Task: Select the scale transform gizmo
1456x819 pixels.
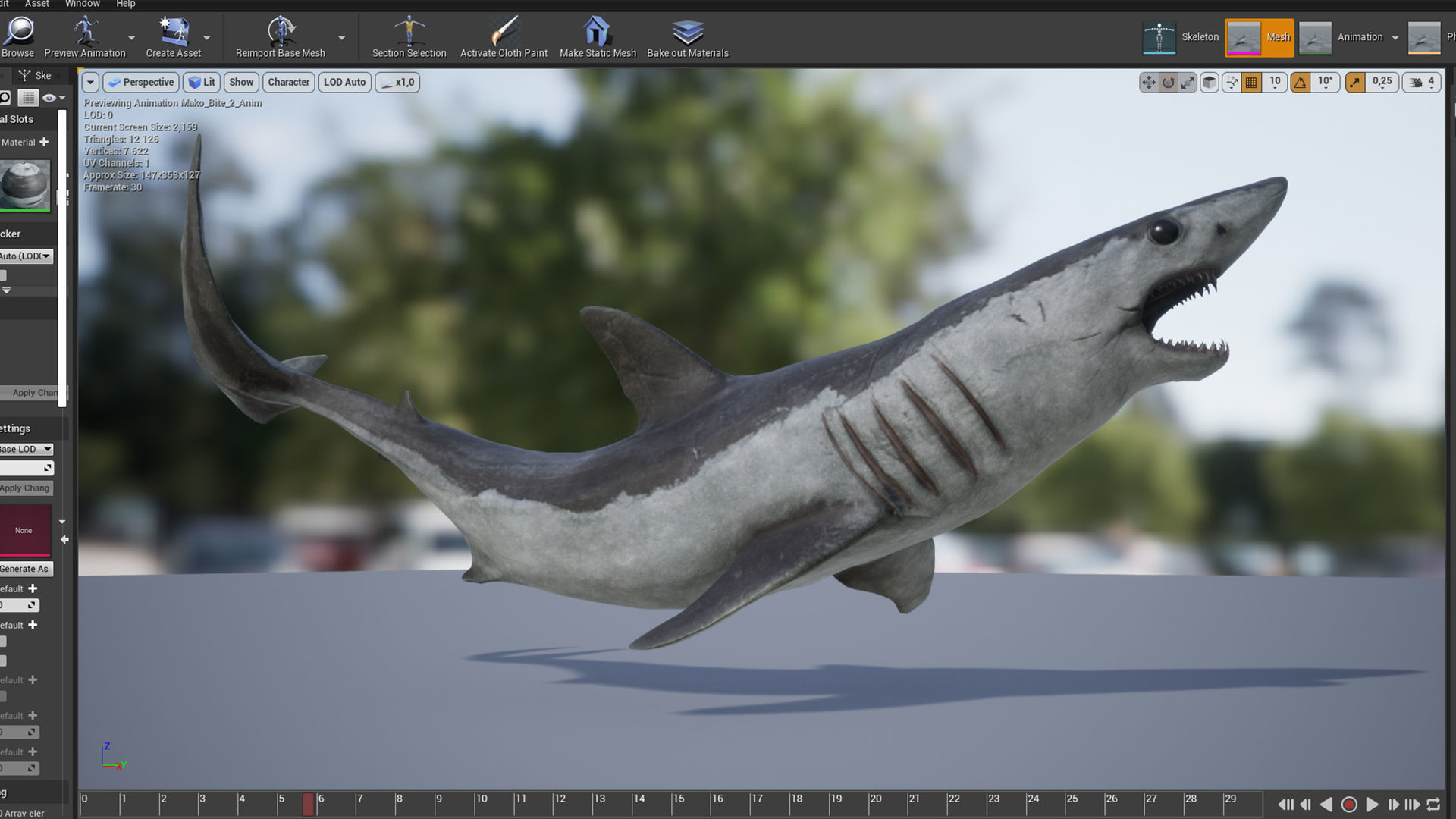Action: (x=1188, y=83)
